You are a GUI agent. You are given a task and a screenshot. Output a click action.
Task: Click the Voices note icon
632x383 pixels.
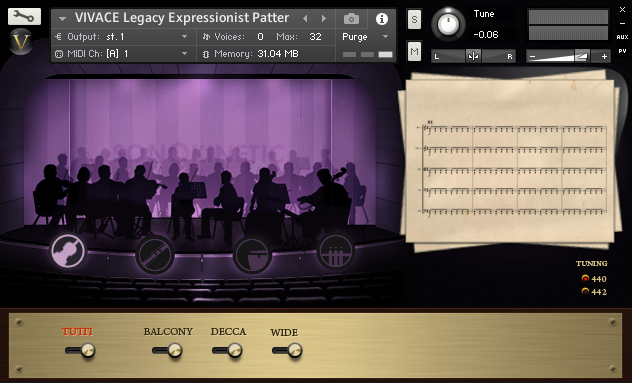pyautogui.click(x=206, y=37)
